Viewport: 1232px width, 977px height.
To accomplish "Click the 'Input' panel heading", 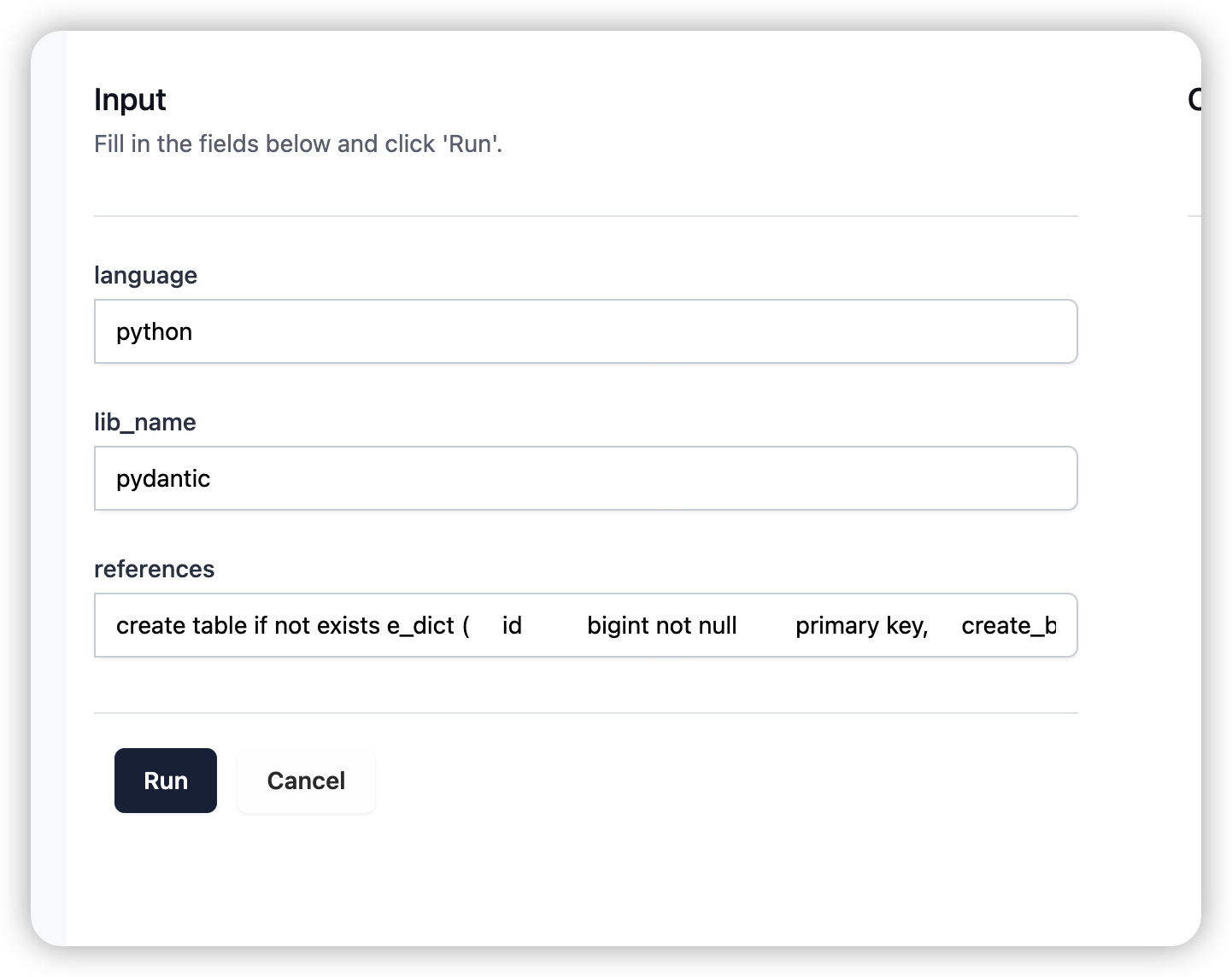I will 130,99.
